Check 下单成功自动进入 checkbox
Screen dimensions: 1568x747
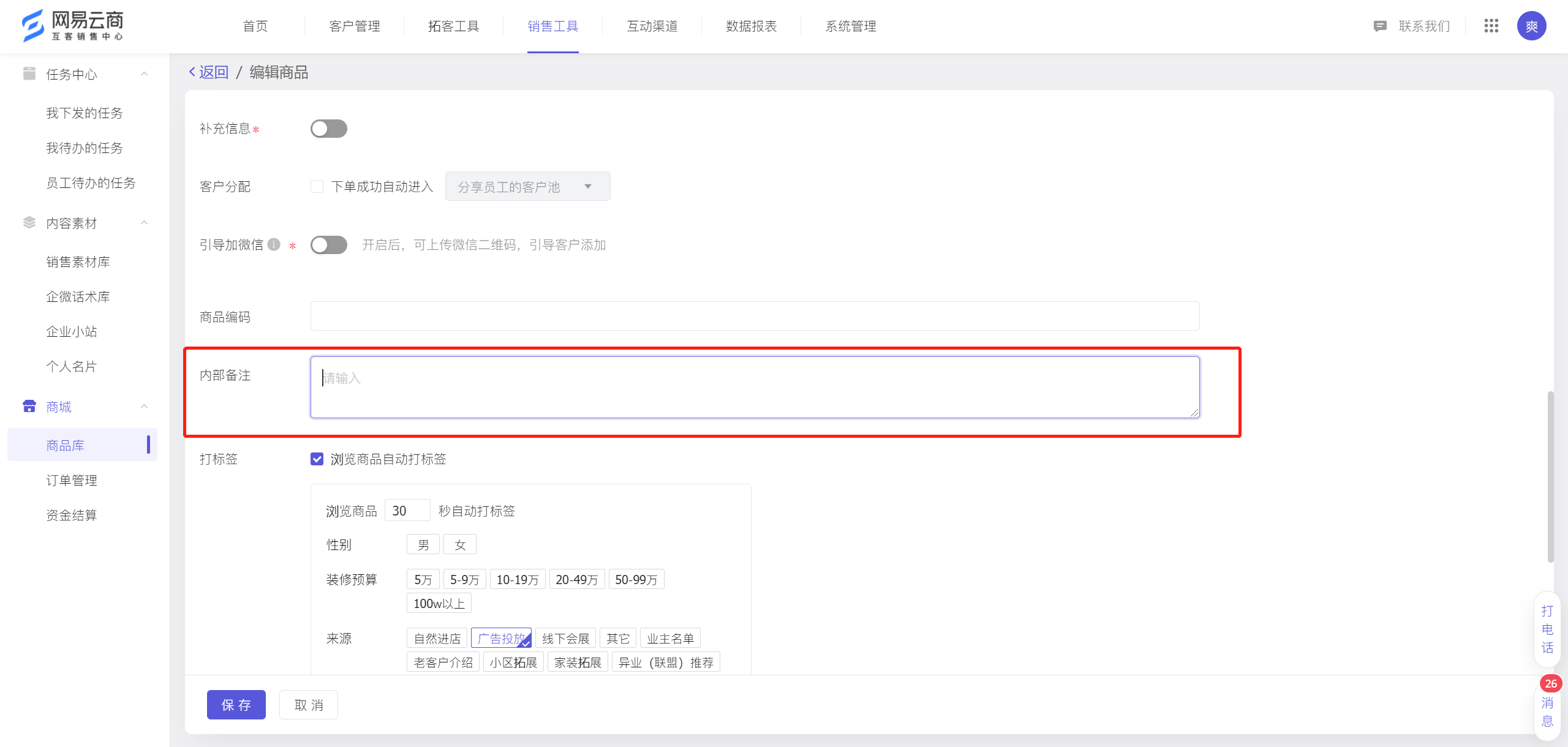tap(317, 186)
